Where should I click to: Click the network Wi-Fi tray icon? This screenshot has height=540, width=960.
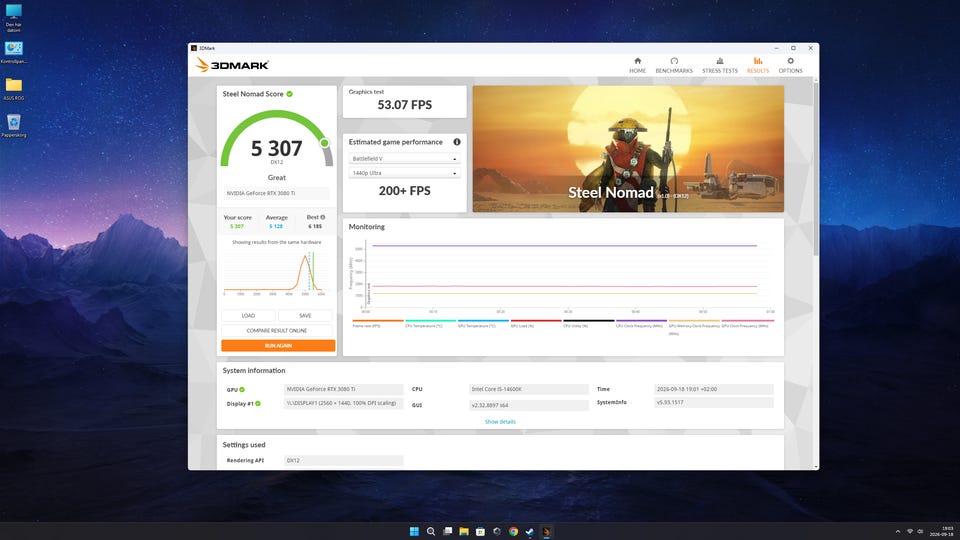(x=910, y=531)
